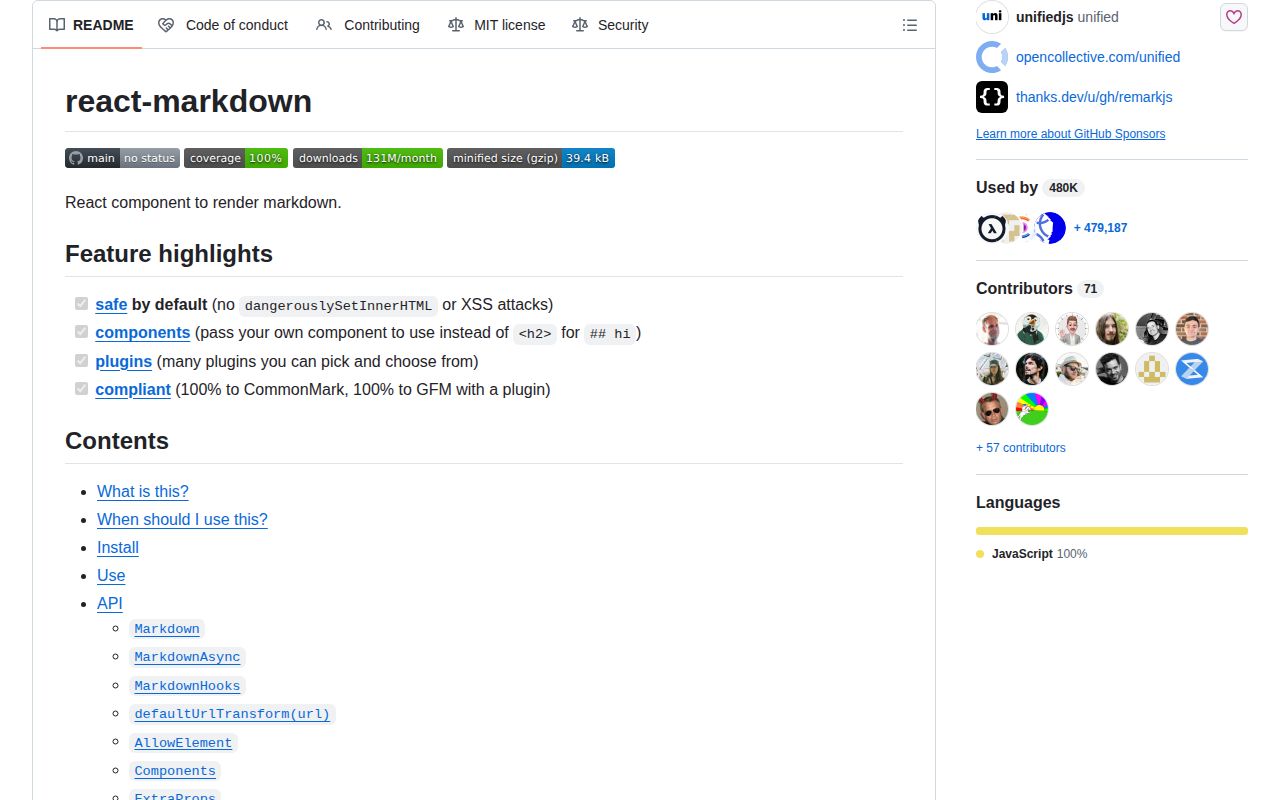The height and width of the screenshot is (800, 1280).
Task: Open the blue hourglass contributor avatar
Action: click(1192, 369)
